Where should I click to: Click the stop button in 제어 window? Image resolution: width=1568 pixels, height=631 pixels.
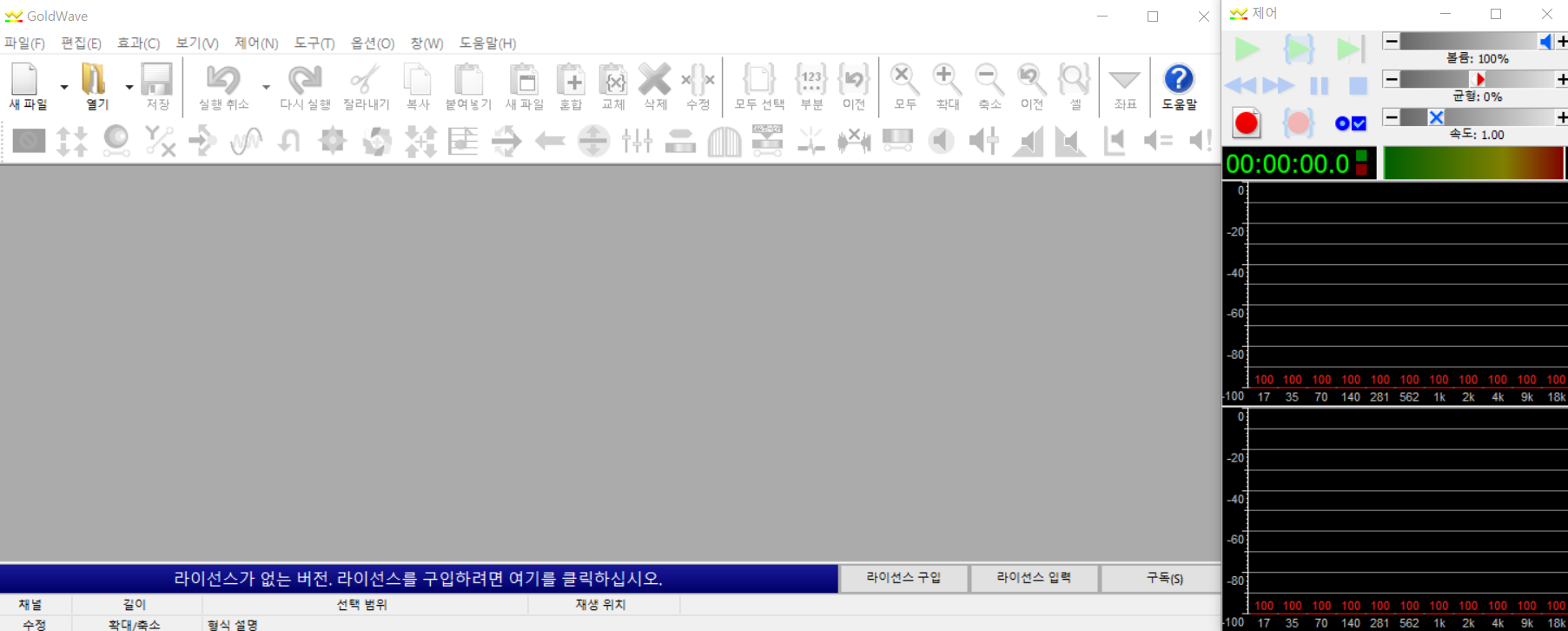pos(1358,85)
